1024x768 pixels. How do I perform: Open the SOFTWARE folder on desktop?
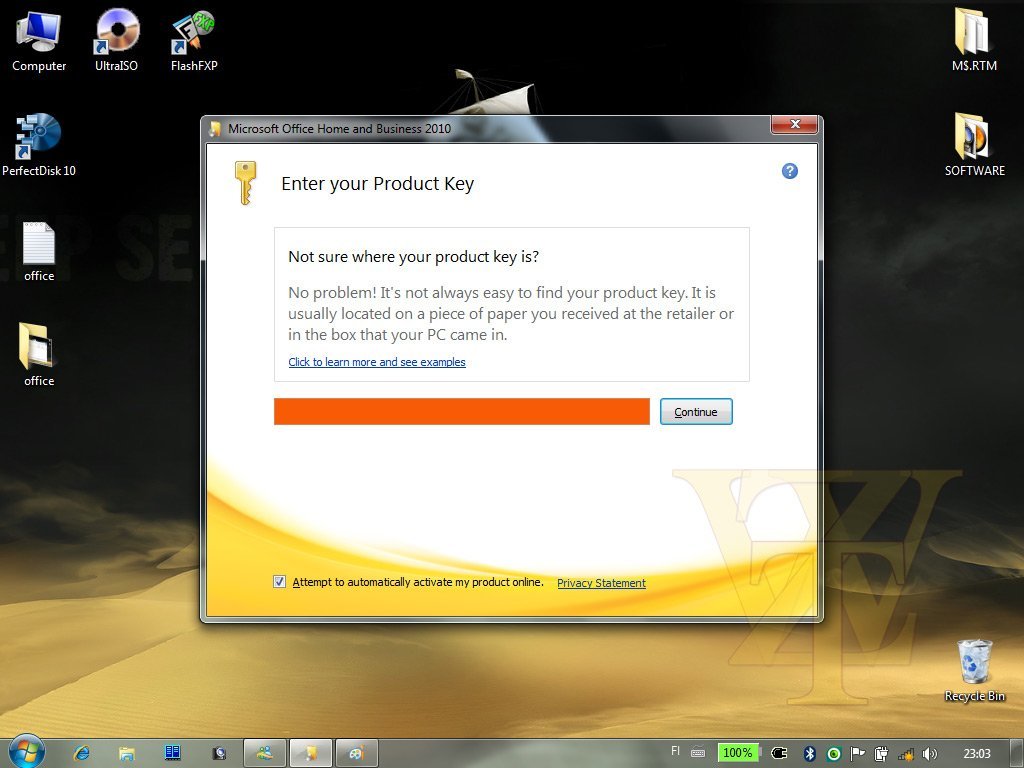point(974,137)
